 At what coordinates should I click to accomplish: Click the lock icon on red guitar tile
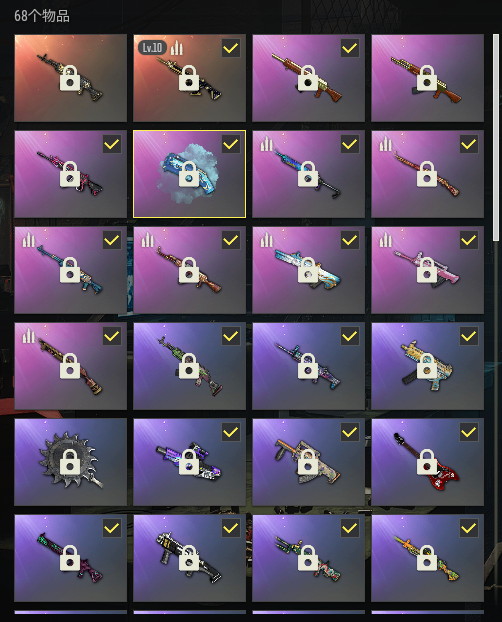427,461
